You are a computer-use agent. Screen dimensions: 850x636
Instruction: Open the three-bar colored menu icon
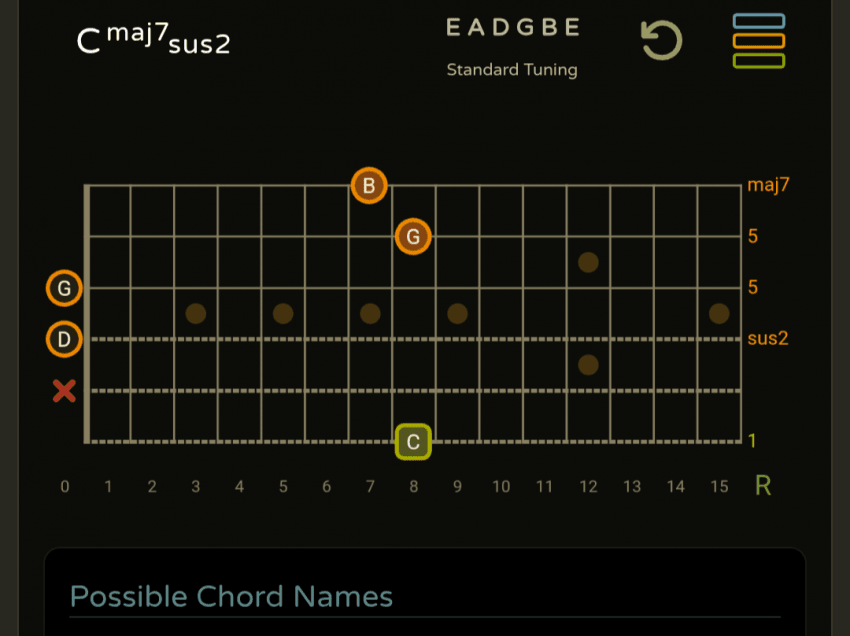click(758, 41)
